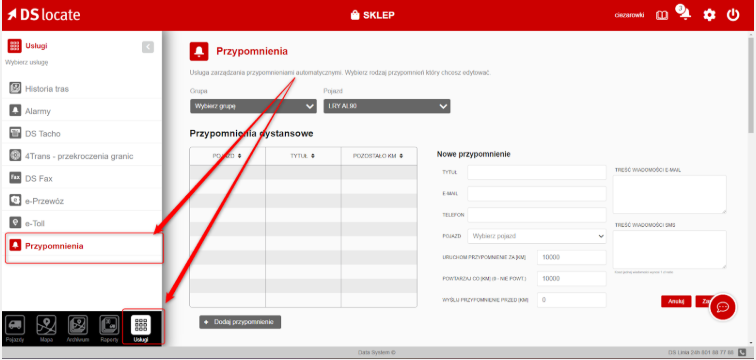The height and width of the screenshot is (360, 756).
Task: Open the user manual book icon
Action: click(x=662, y=15)
